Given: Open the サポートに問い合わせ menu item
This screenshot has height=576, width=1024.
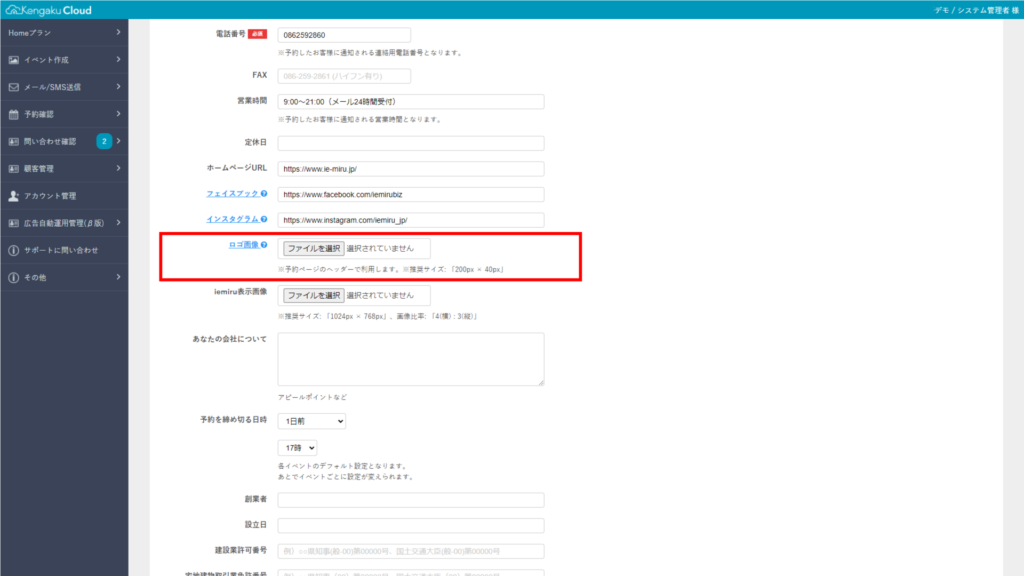Looking at the screenshot, I should (64, 250).
